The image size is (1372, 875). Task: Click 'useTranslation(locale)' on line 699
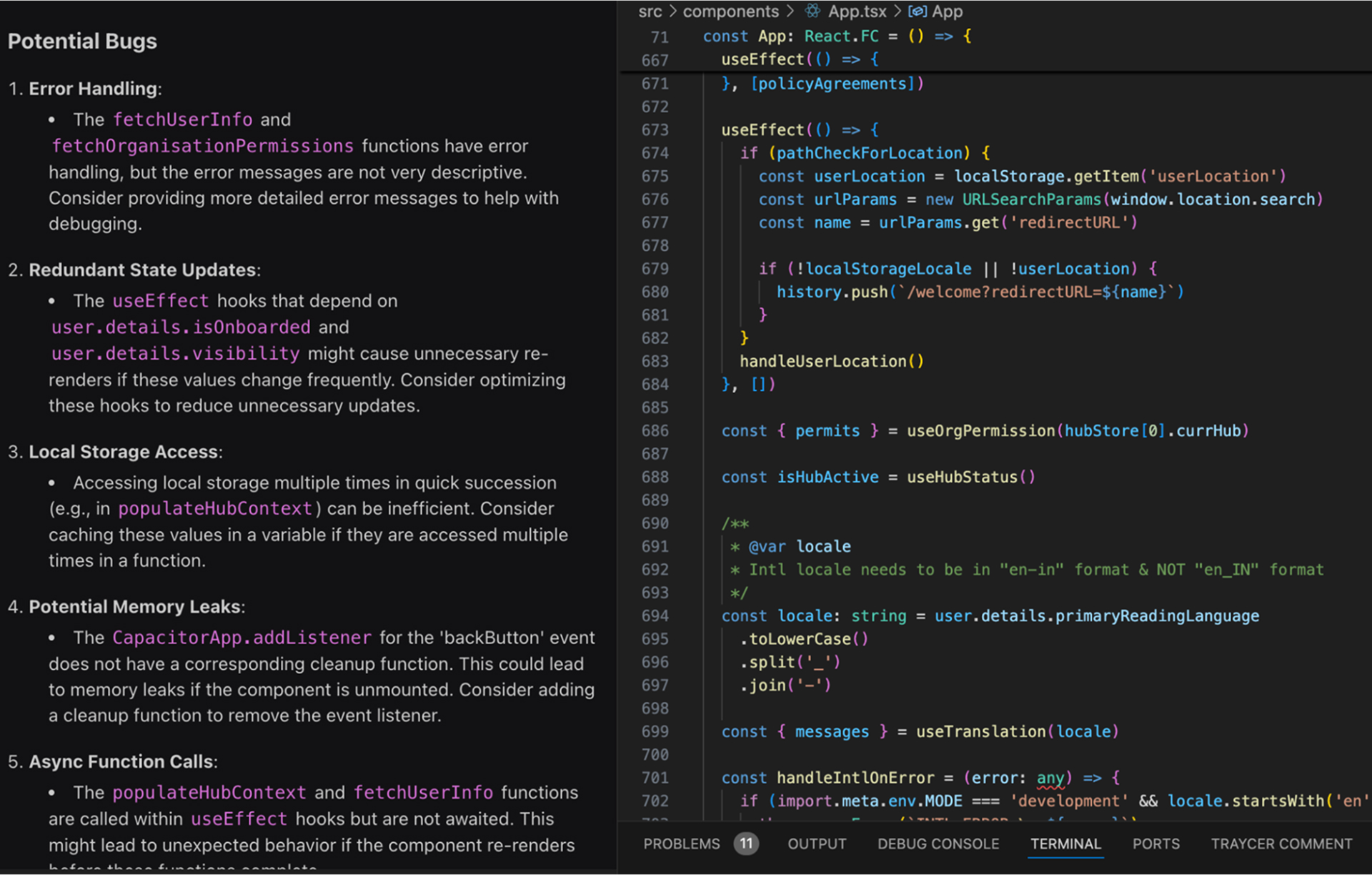tap(1018, 732)
